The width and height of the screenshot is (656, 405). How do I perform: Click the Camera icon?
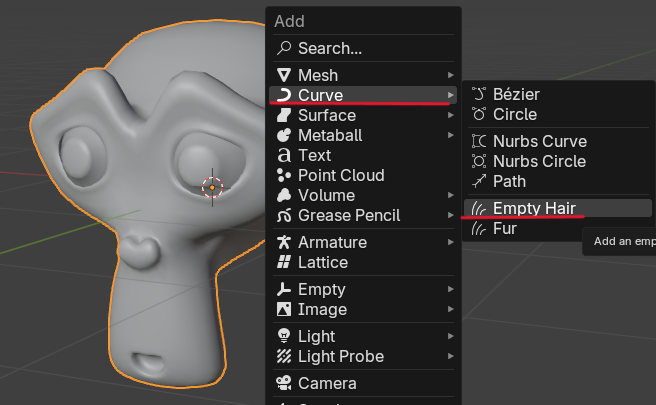click(284, 383)
